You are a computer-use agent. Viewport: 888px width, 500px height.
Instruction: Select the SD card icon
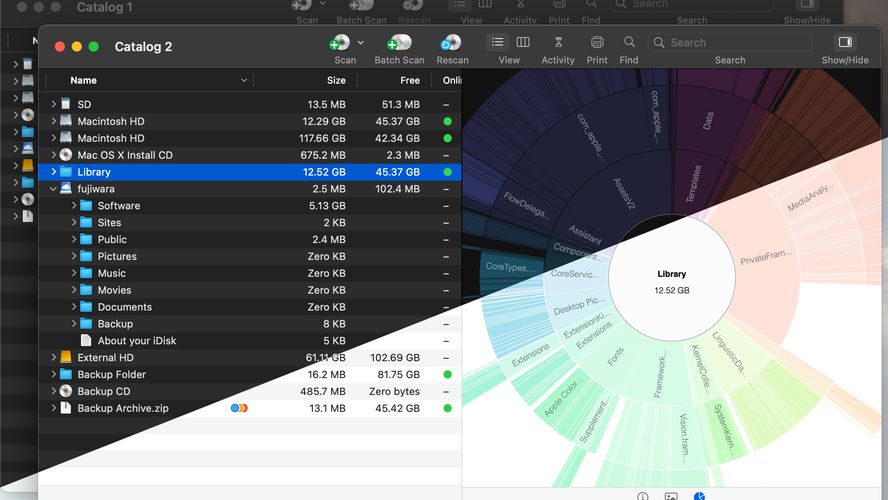66,104
